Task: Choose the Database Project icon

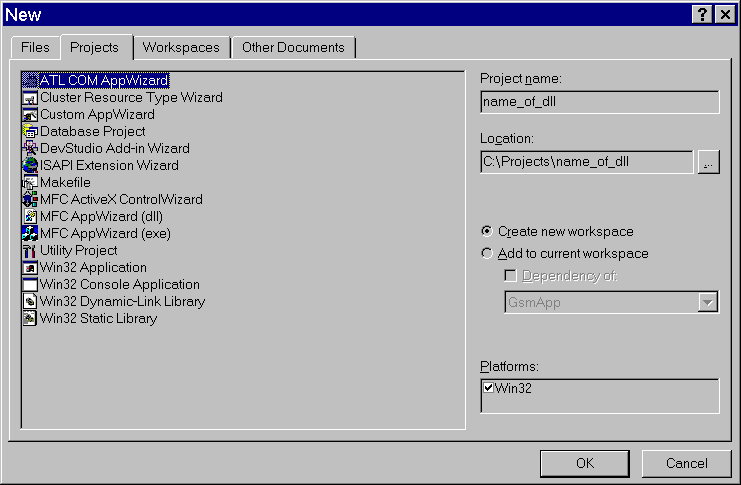Action: click(x=30, y=131)
